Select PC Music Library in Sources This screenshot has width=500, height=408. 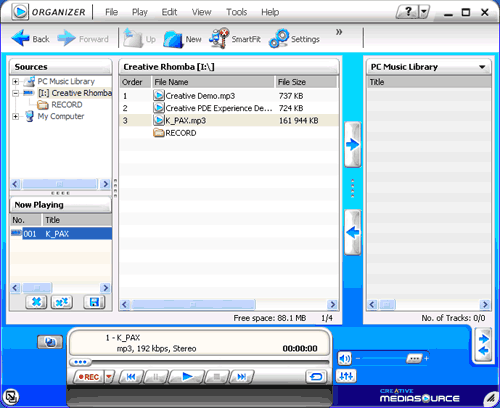pyautogui.click(x=66, y=81)
